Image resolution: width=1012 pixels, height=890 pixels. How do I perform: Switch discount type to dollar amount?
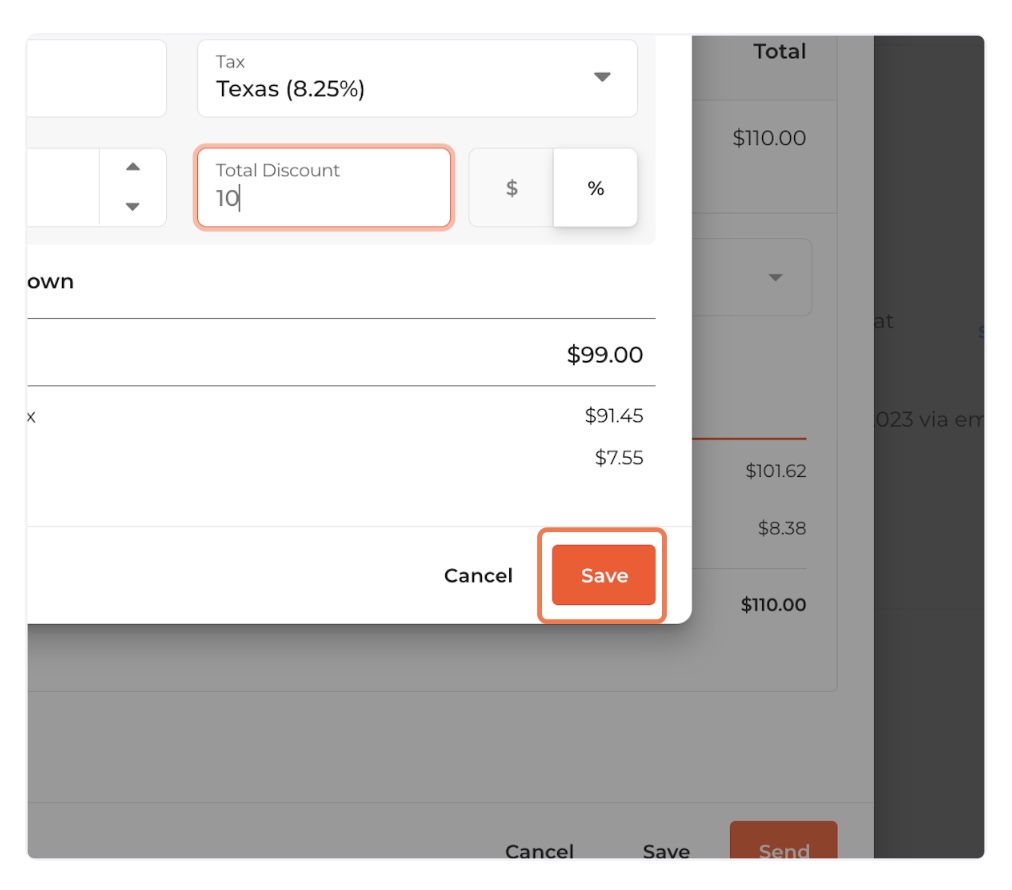tap(511, 188)
